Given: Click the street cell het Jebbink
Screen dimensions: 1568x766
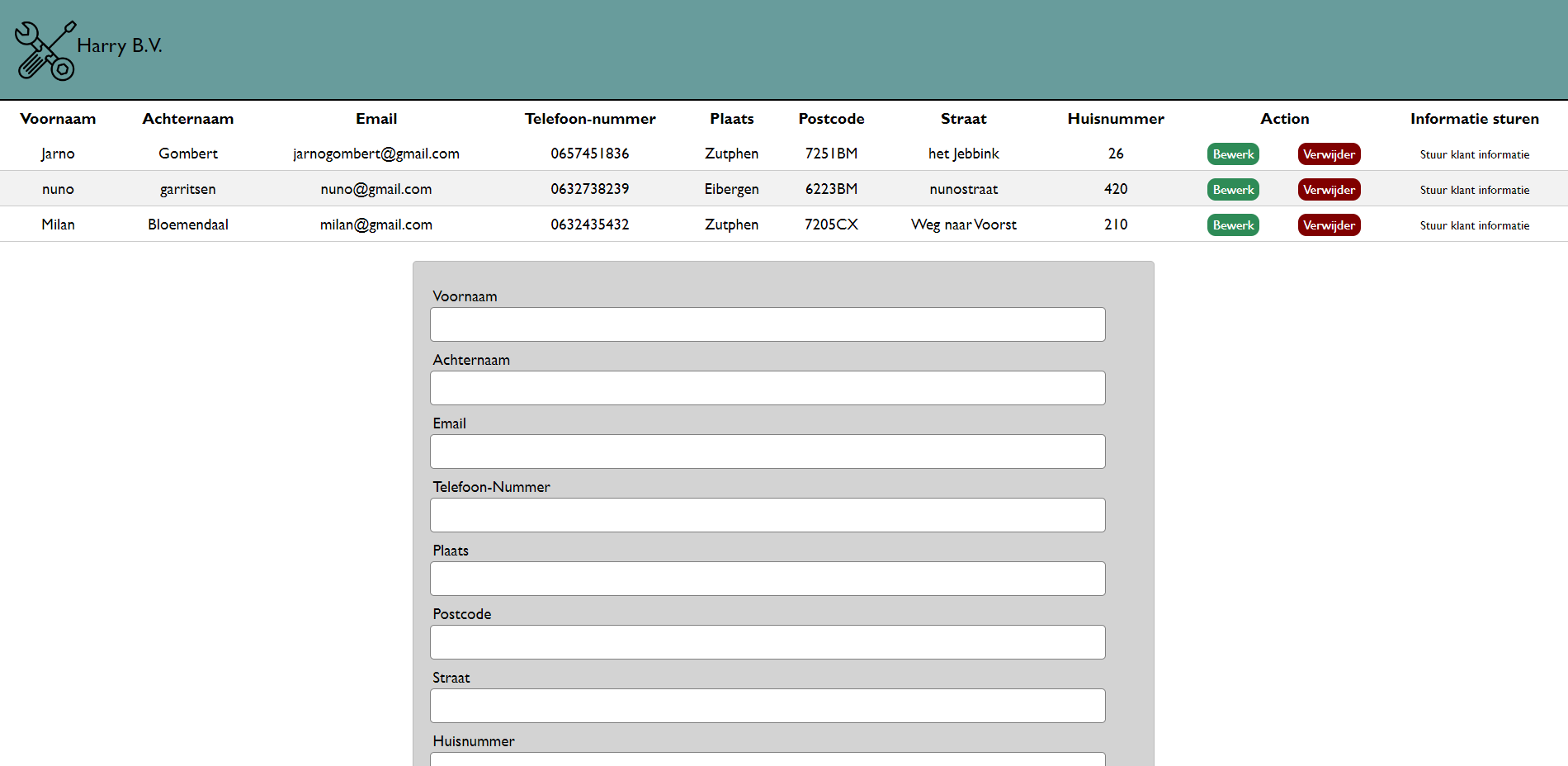Looking at the screenshot, I should tap(964, 154).
